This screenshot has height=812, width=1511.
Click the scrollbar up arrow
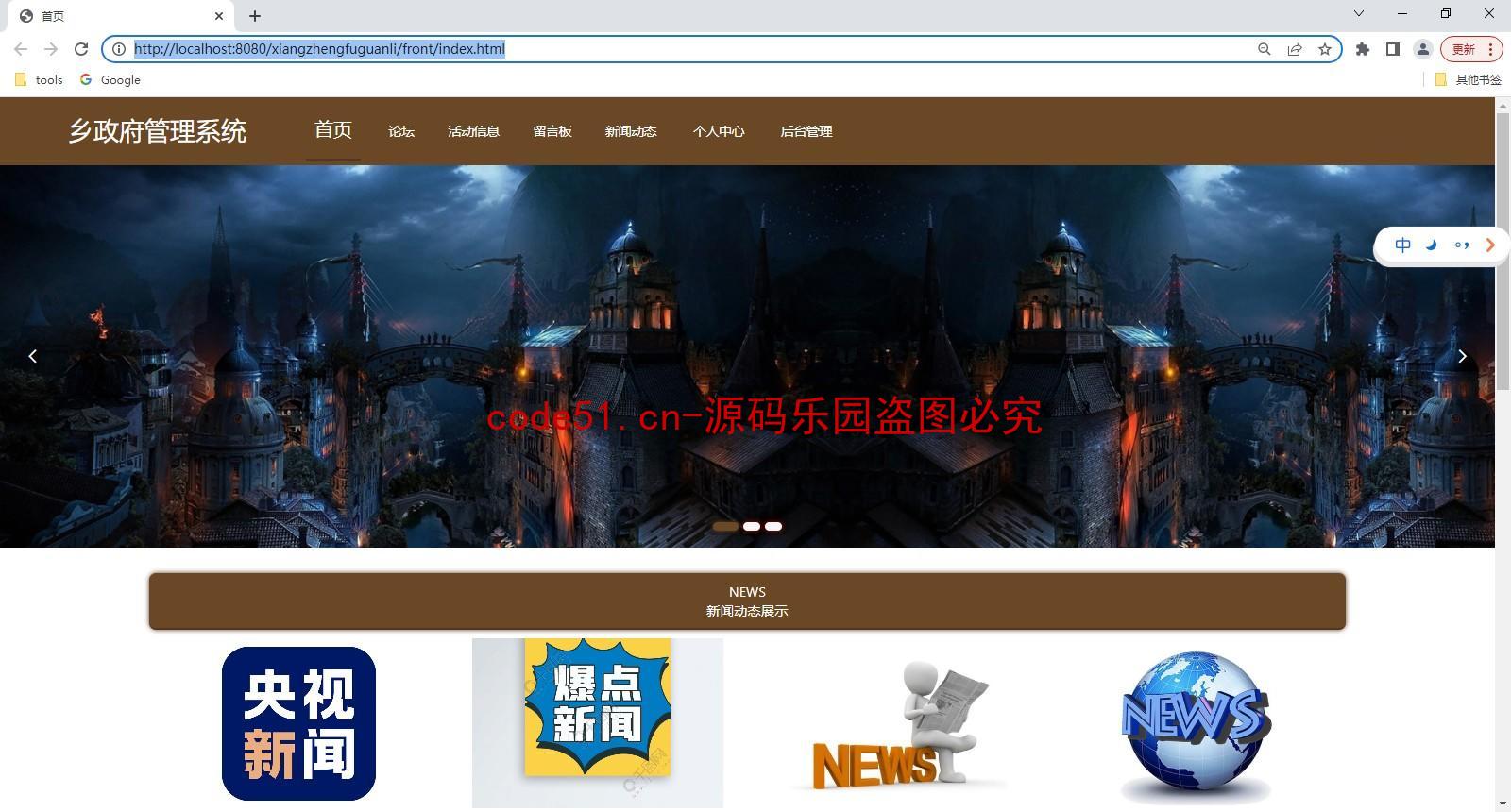pos(1503,104)
